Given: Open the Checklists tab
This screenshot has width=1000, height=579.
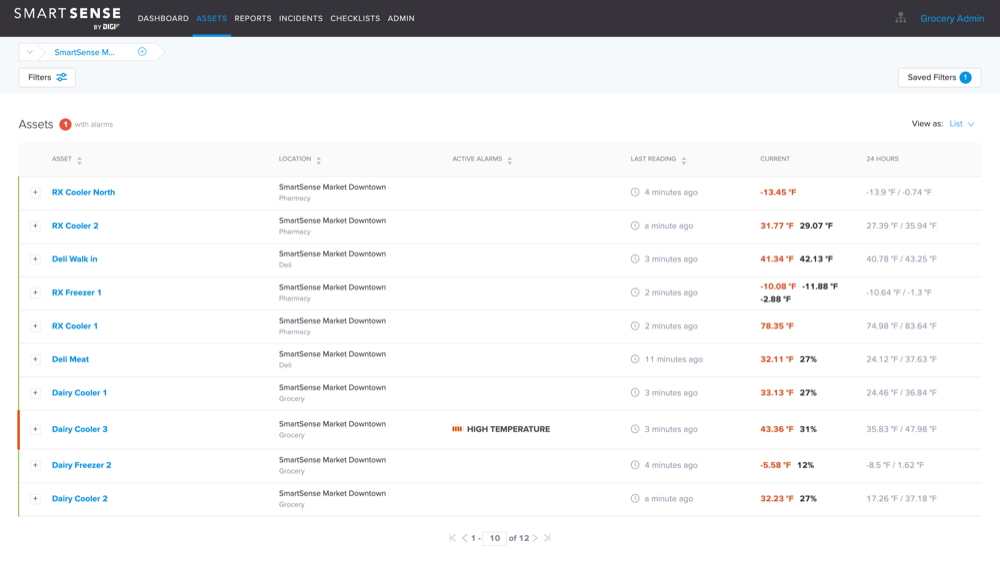Looking at the screenshot, I should [355, 18].
